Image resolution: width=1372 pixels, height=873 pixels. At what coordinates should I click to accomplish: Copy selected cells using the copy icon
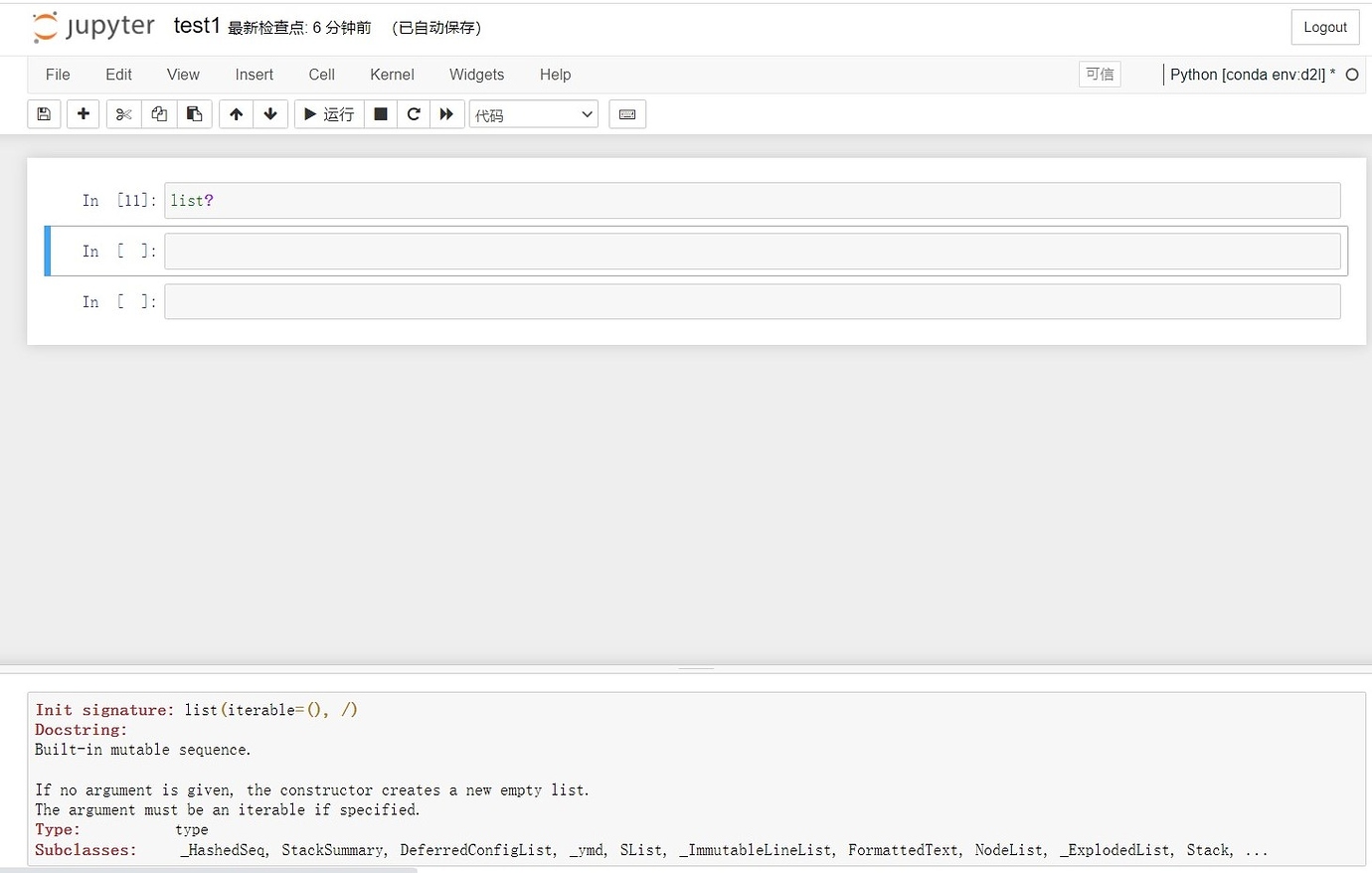click(x=158, y=113)
